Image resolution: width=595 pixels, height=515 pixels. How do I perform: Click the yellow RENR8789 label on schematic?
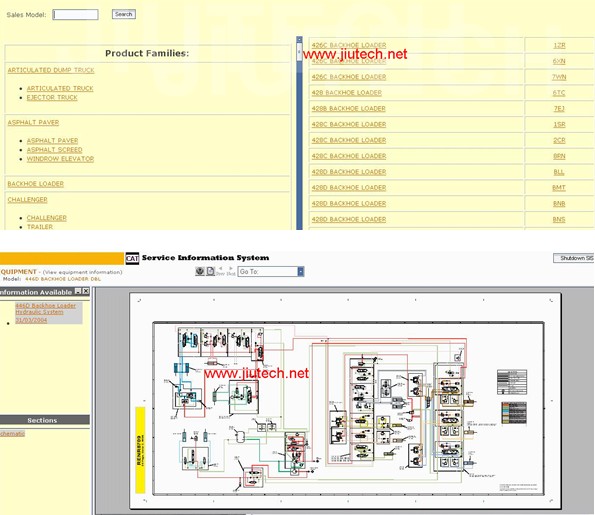[x=140, y=450]
